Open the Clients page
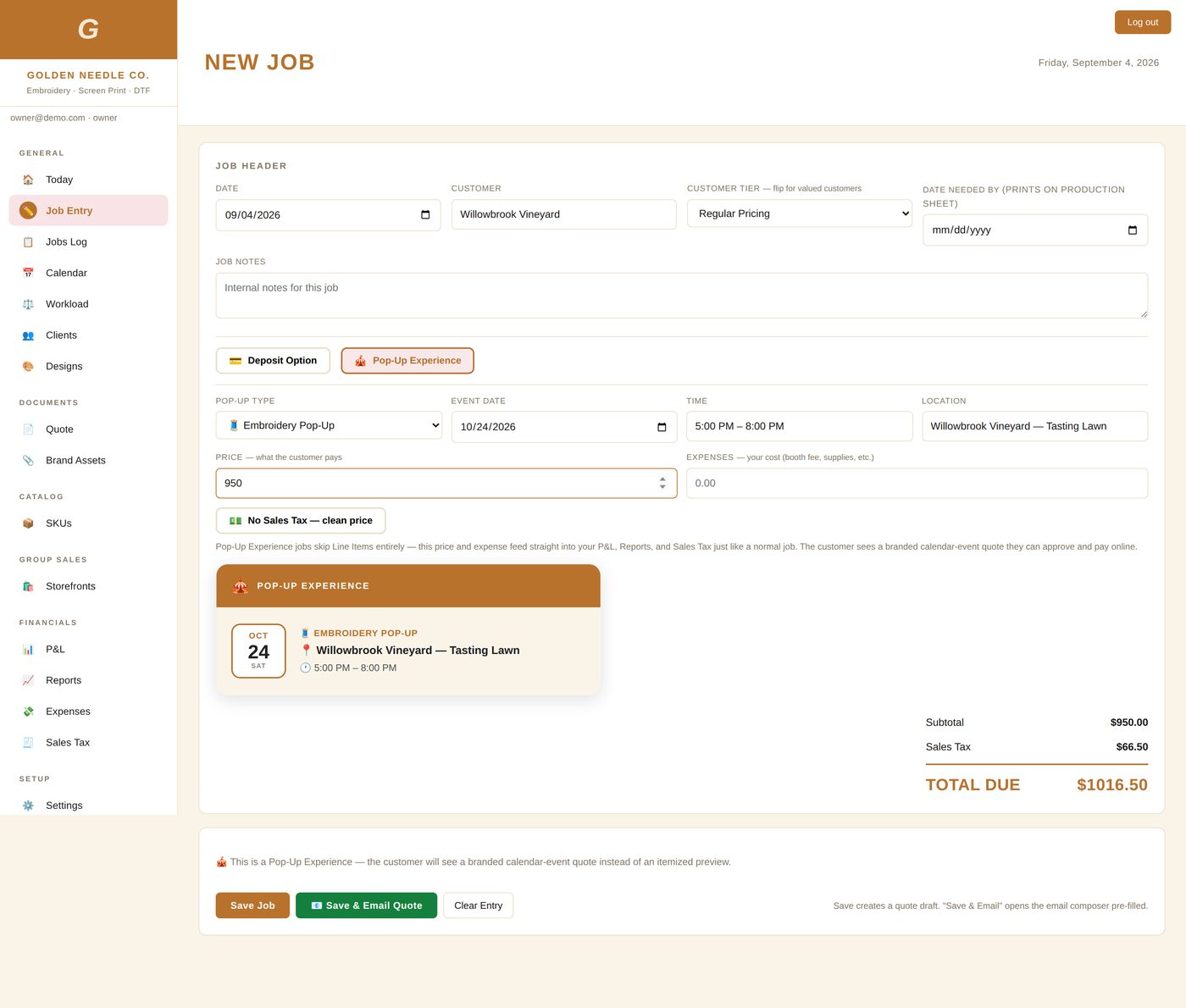The image size is (1186, 1008). coord(88,335)
